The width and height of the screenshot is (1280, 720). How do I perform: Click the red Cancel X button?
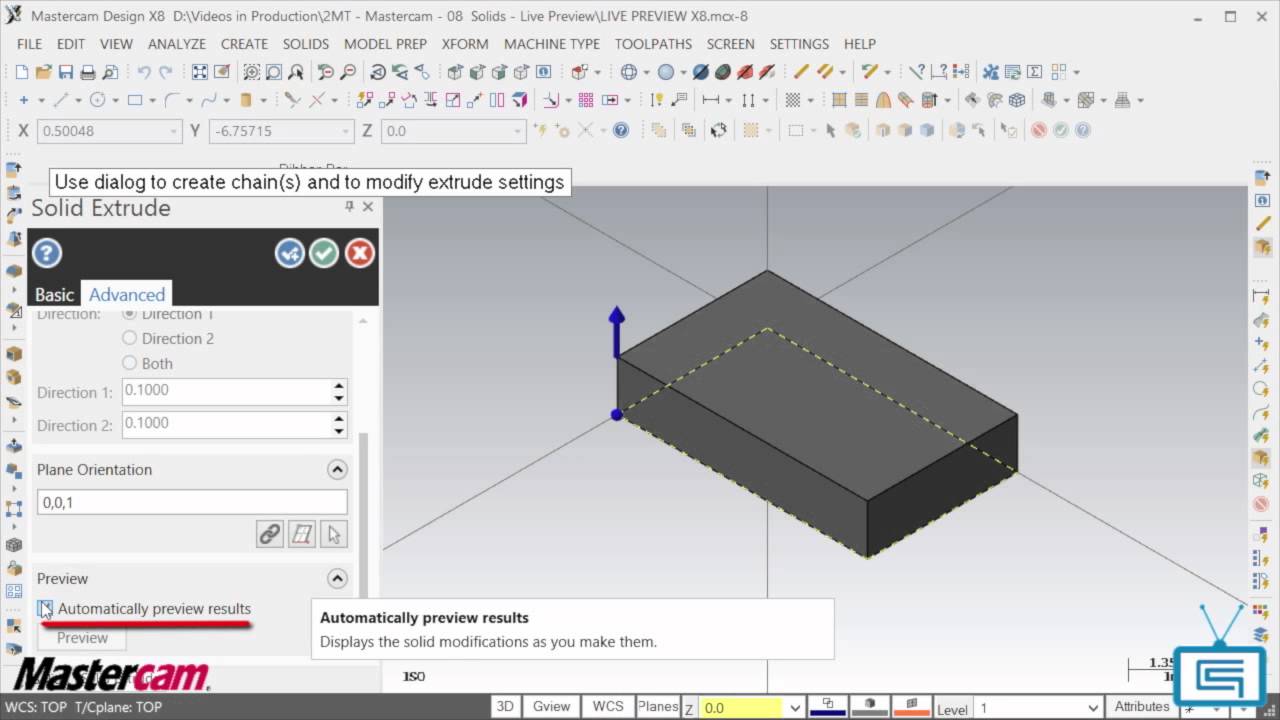359,253
